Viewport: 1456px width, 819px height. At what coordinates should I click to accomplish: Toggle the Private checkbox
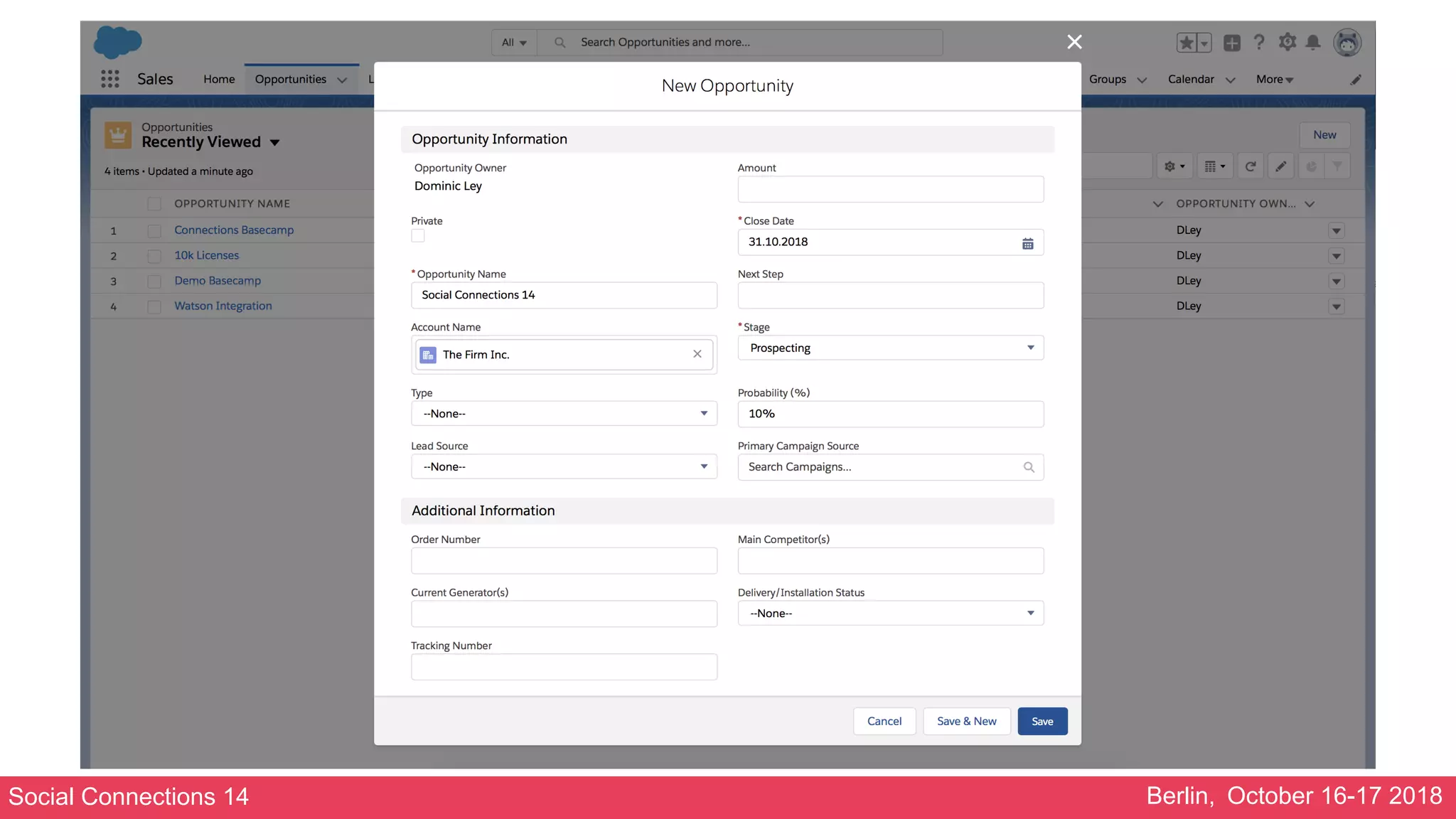418,236
